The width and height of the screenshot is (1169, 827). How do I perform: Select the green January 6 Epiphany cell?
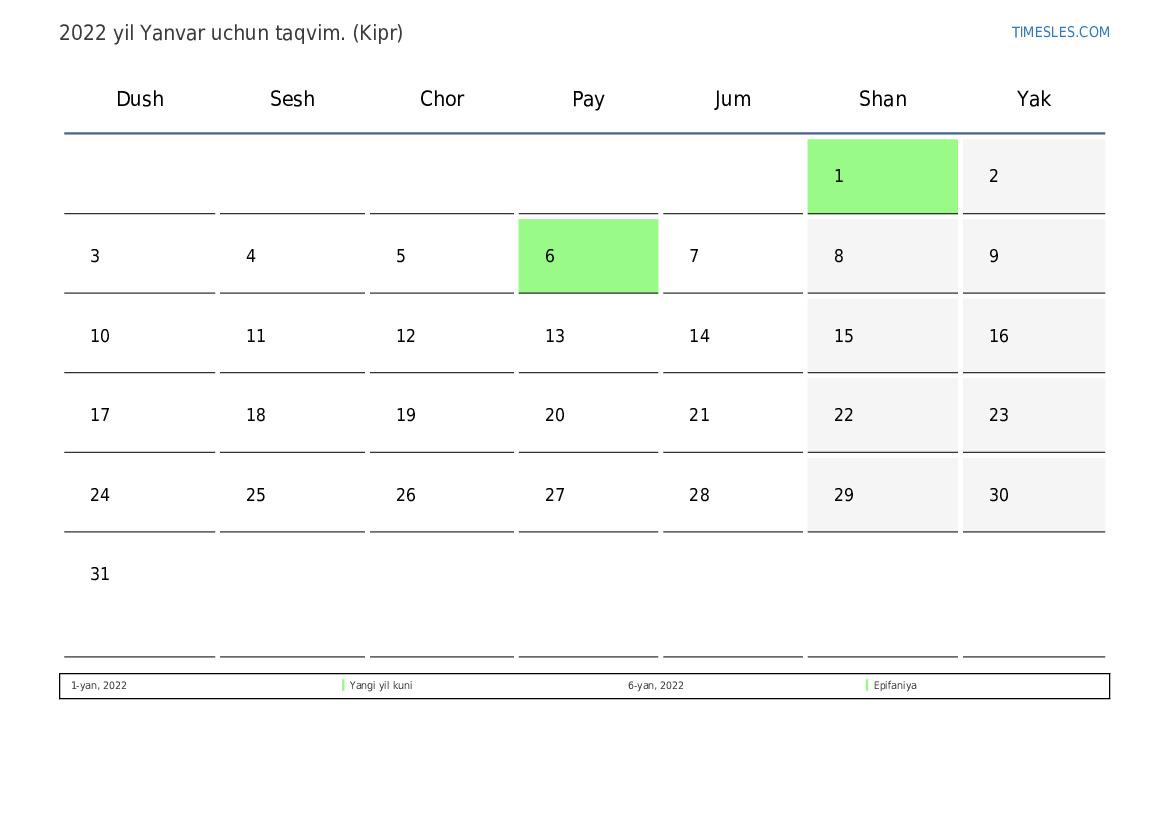[588, 256]
